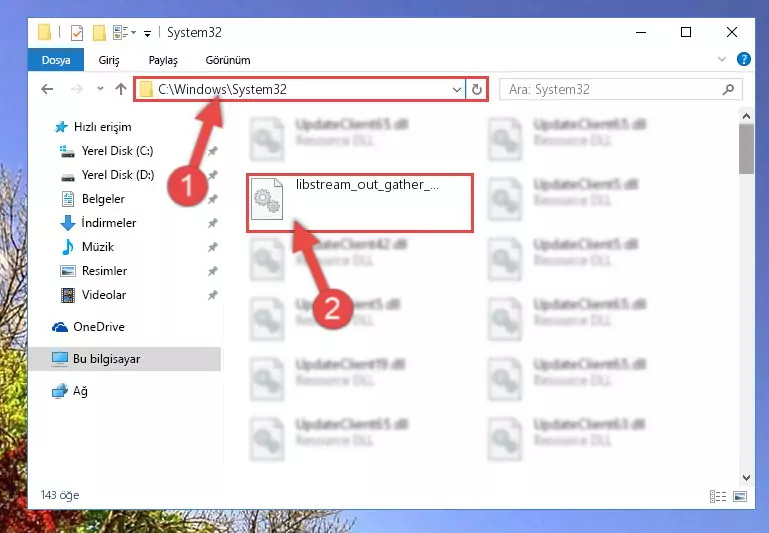Click the libstream_out_gather DLL gear icon

[x=267, y=199]
